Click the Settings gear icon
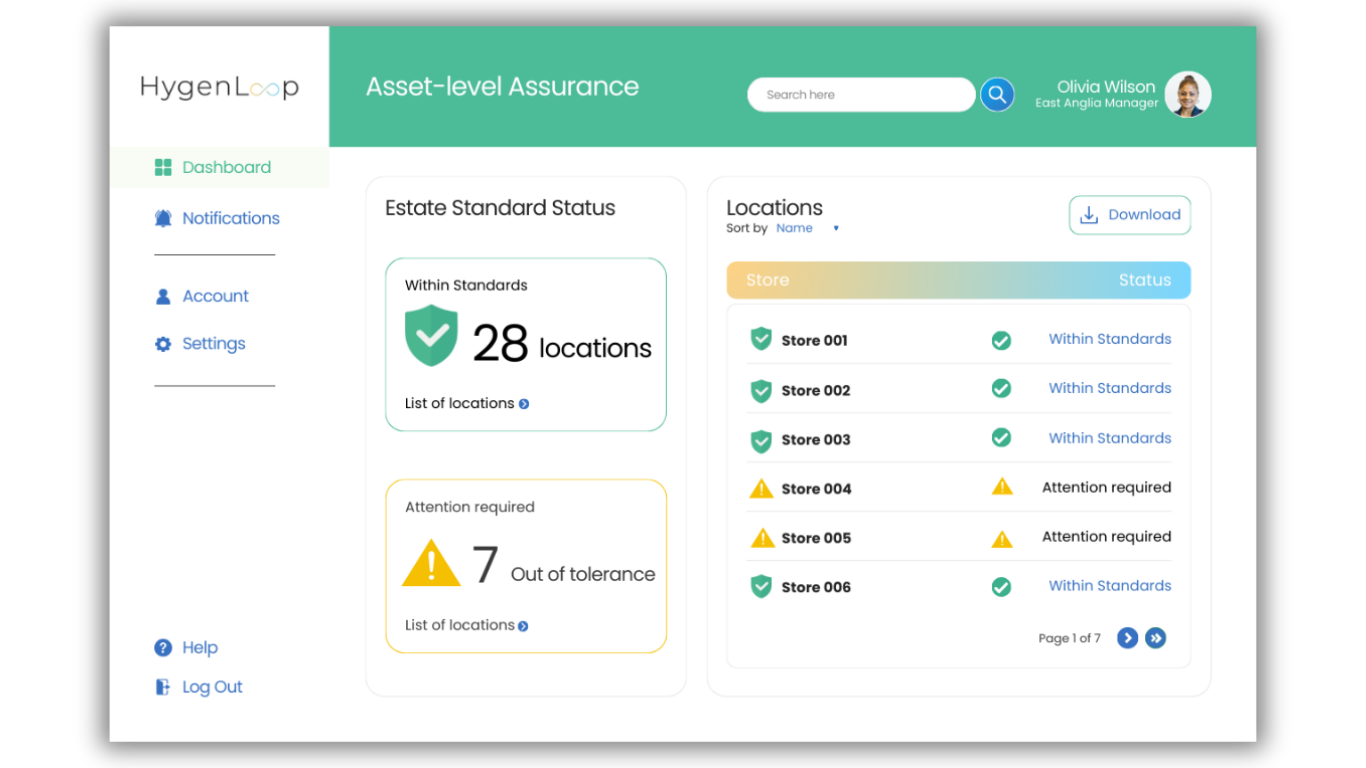Viewport: 1366px width, 768px height. click(163, 344)
